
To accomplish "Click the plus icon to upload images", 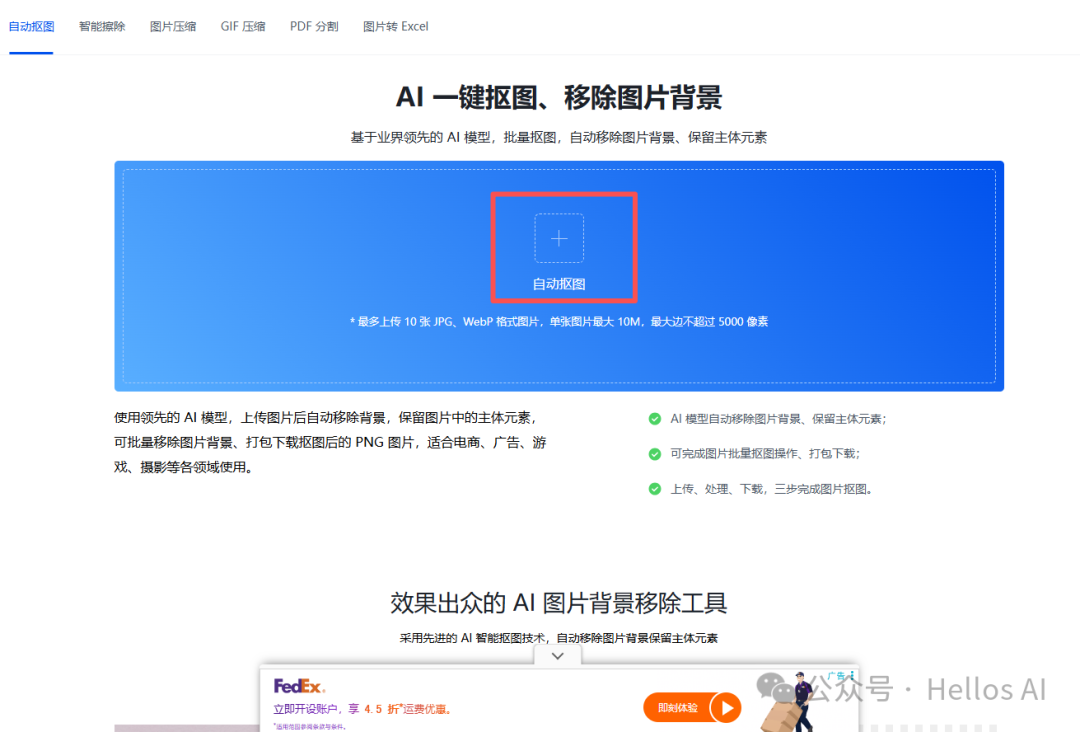I will (x=557, y=236).
